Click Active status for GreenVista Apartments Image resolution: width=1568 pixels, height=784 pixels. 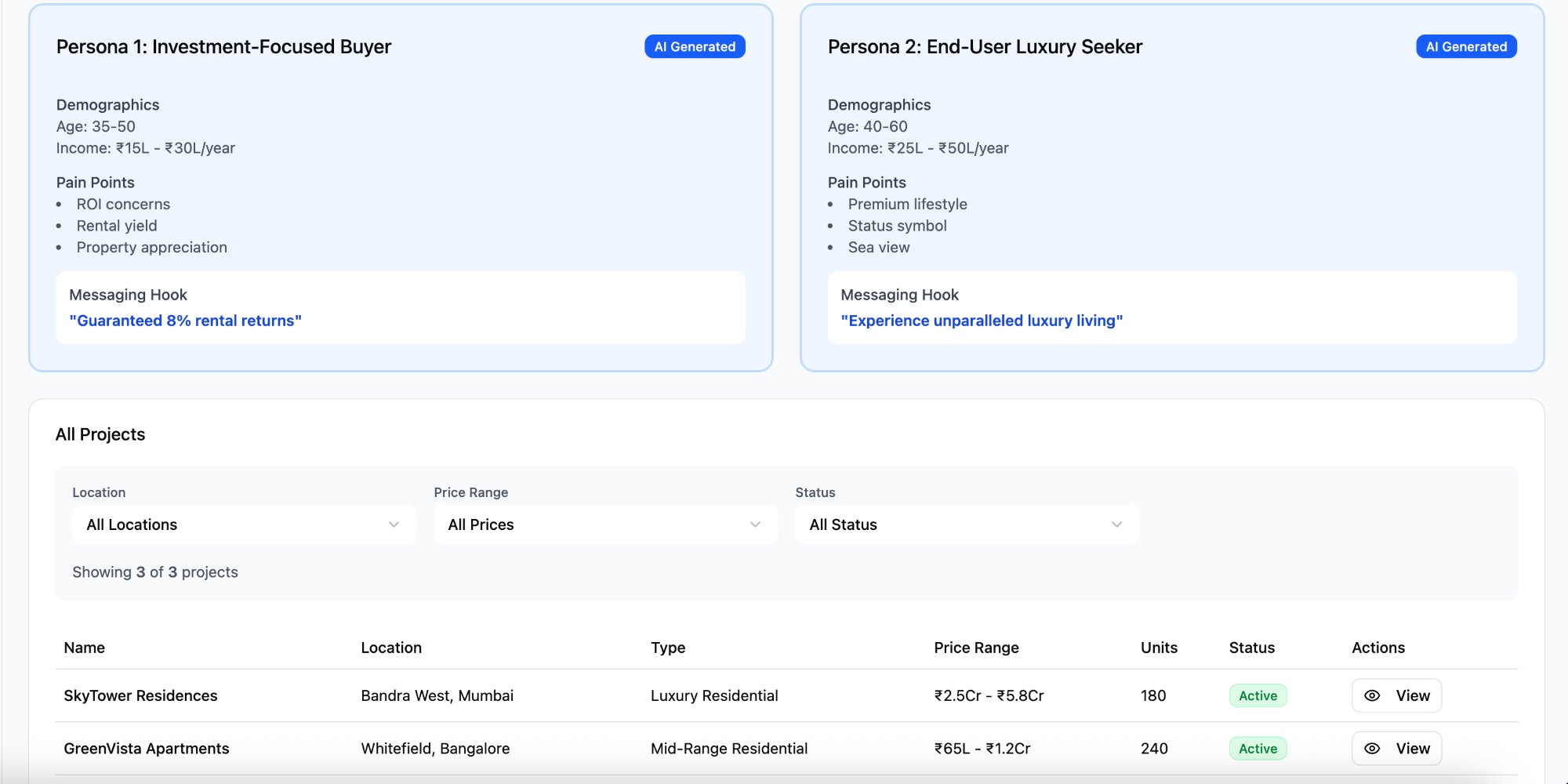1258,749
